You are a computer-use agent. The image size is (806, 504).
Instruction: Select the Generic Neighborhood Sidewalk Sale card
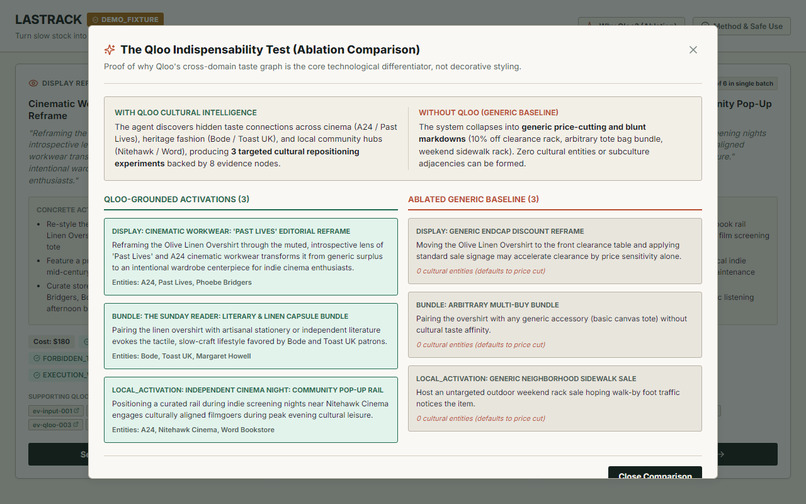point(555,398)
